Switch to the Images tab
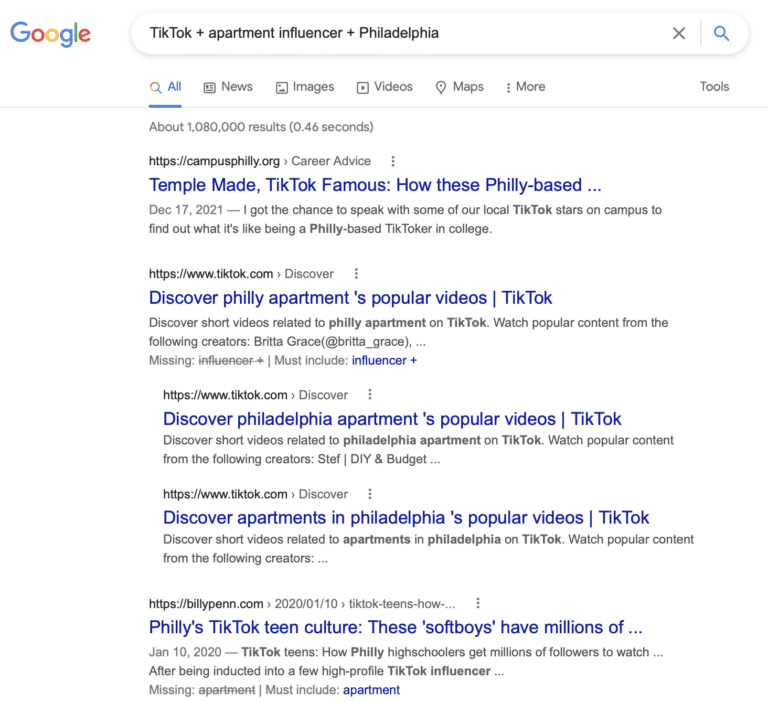The height and width of the screenshot is (702, 768). tap(305, 87)
